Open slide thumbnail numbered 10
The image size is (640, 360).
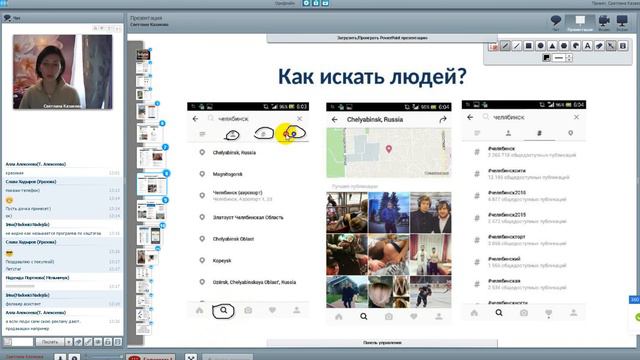point(150,236)
